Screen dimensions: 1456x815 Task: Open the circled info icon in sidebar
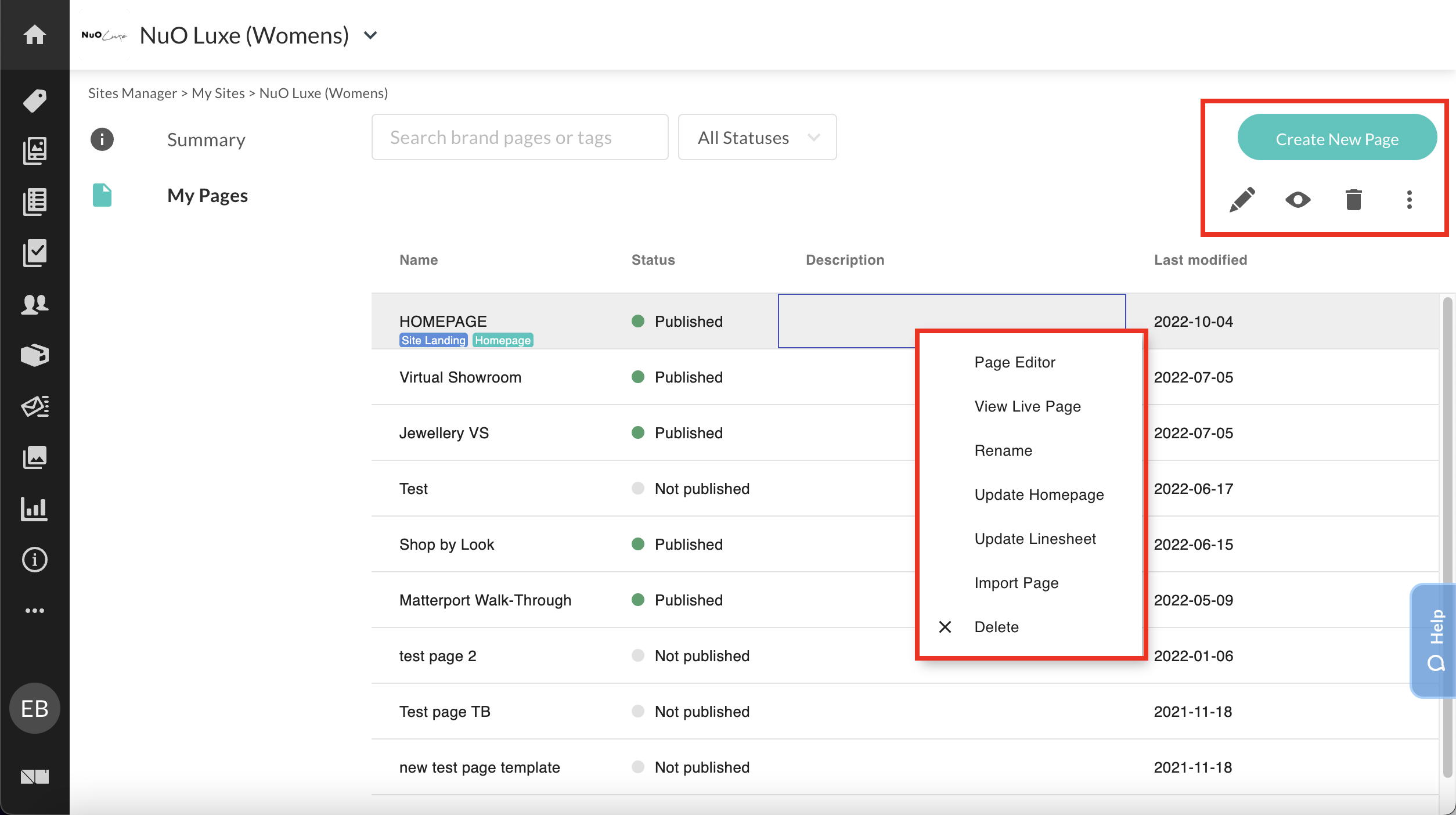click(35, 560)
